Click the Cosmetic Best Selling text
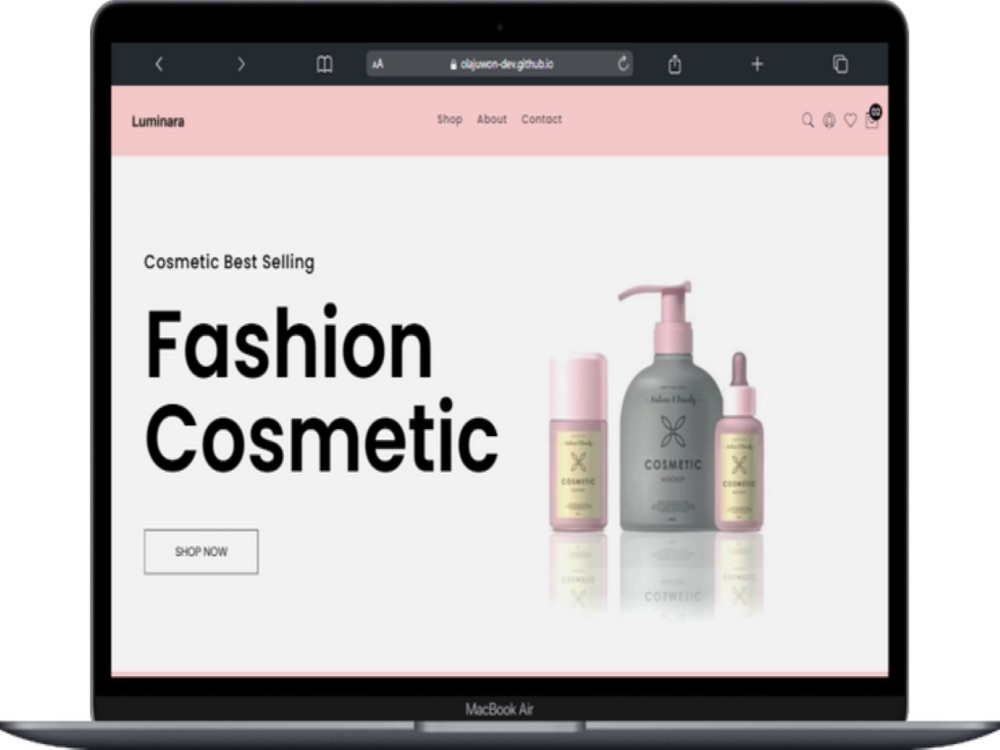 (229, 262)
